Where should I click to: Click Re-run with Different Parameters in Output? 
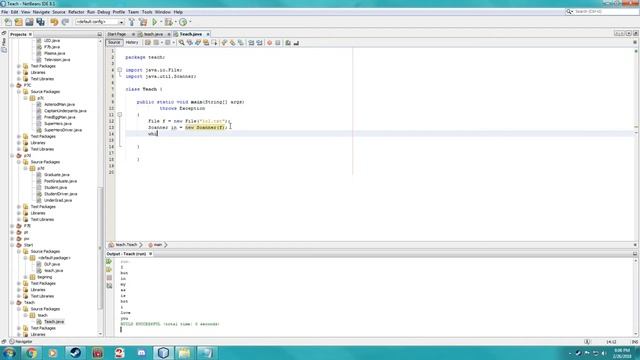coord(109,269)
